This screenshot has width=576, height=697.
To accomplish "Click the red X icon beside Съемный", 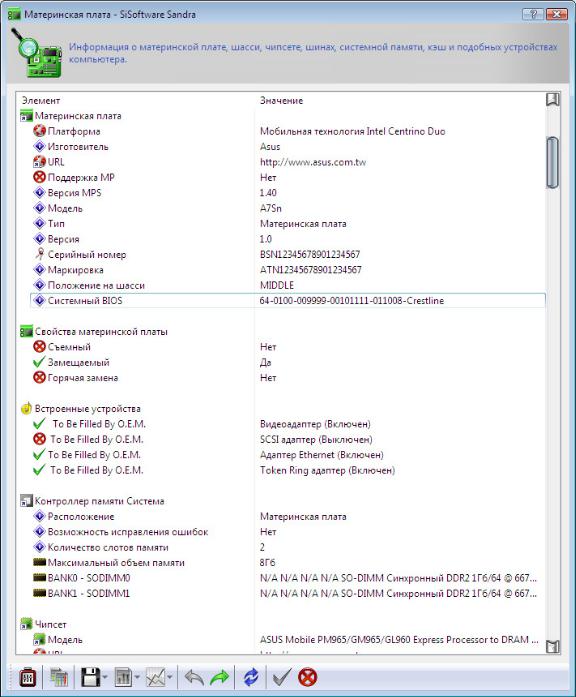I will tap(40, 347).
